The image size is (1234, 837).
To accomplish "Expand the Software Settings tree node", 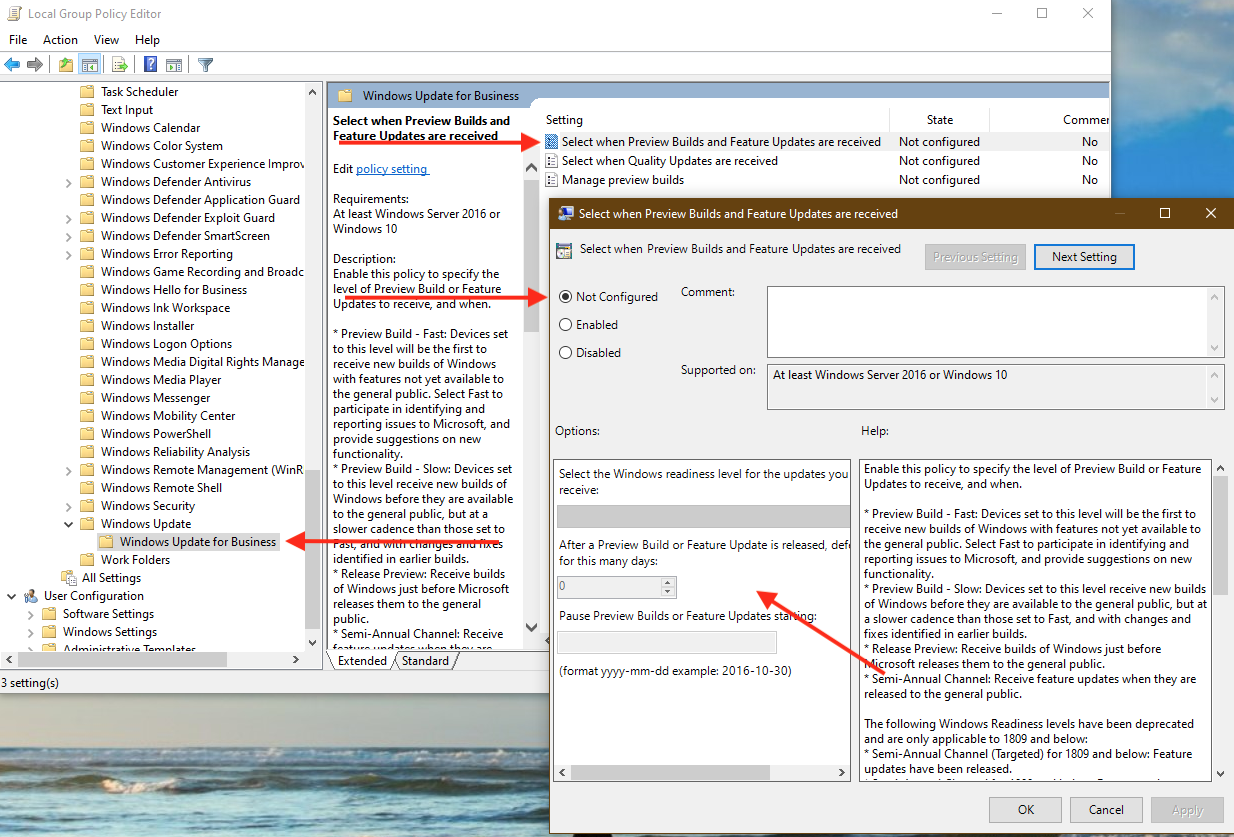I will point(30,614).
